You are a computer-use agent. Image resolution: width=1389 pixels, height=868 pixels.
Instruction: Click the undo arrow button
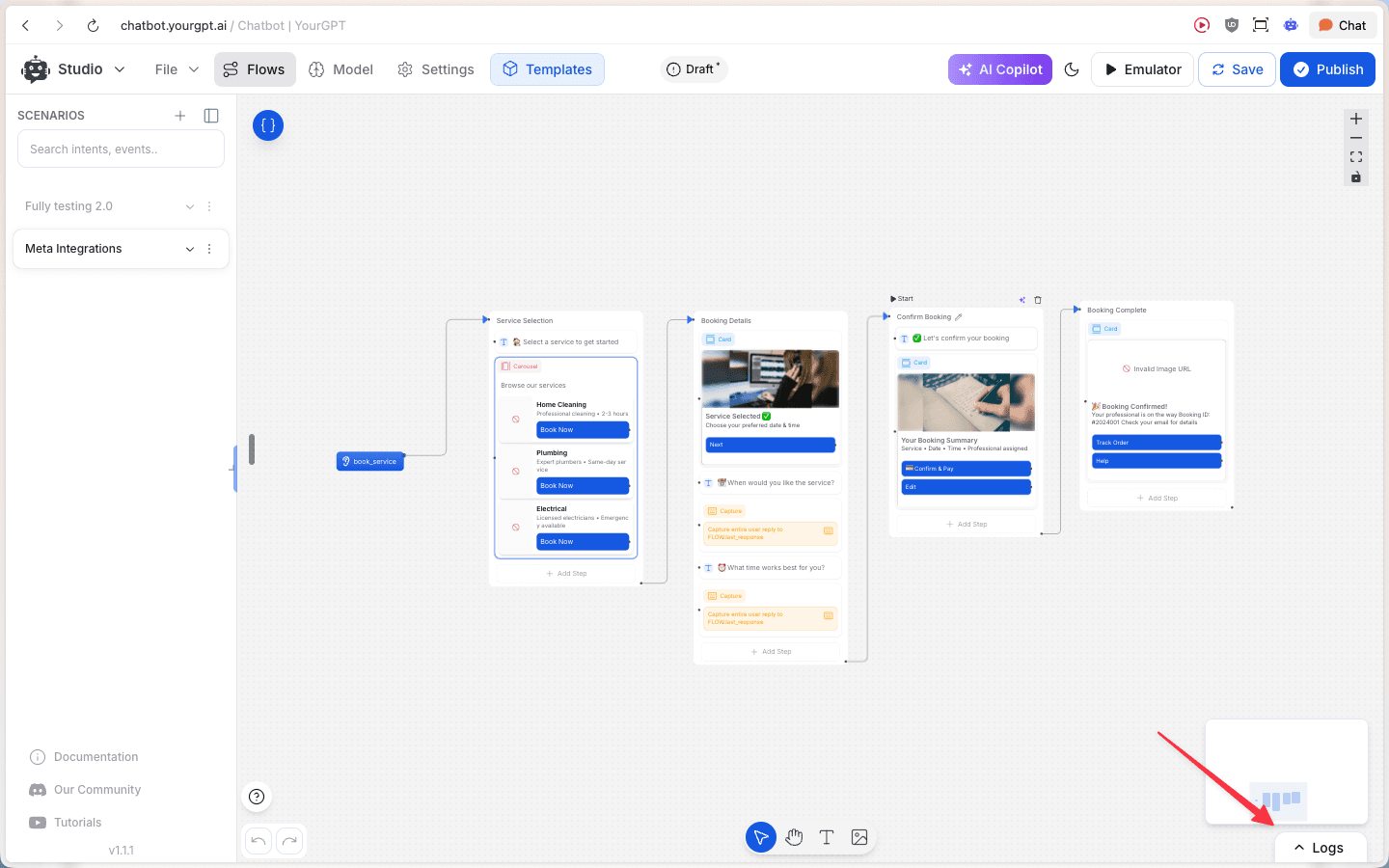(259, 841)
